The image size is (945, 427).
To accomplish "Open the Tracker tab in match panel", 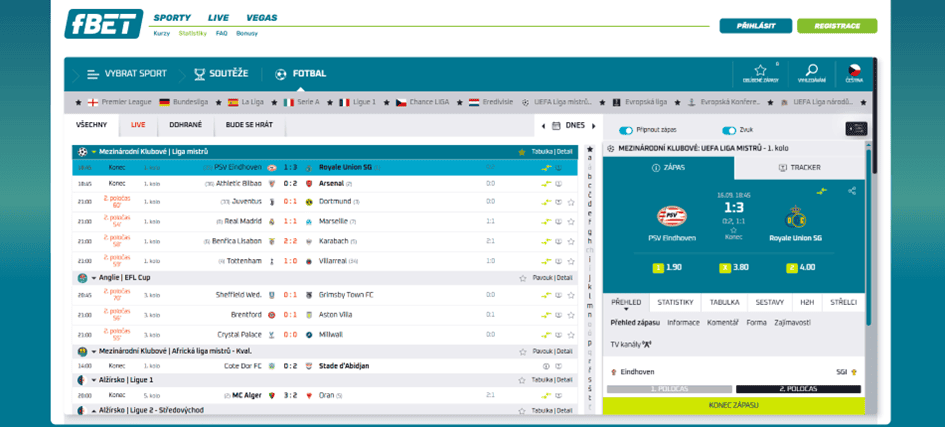I will (x=800, y=167).
